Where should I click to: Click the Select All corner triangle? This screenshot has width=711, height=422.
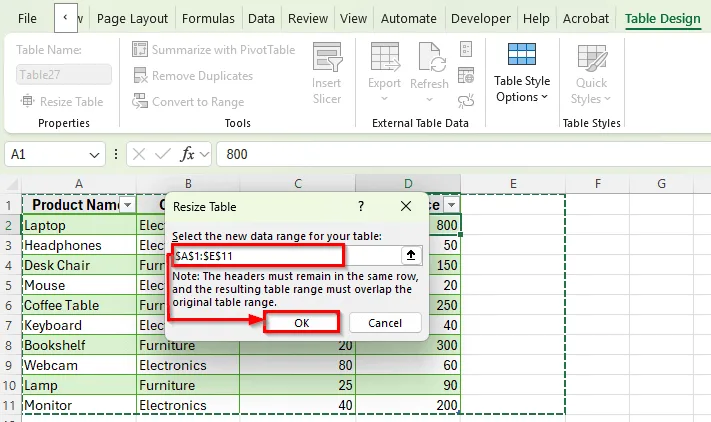click(x=12, y=184)
